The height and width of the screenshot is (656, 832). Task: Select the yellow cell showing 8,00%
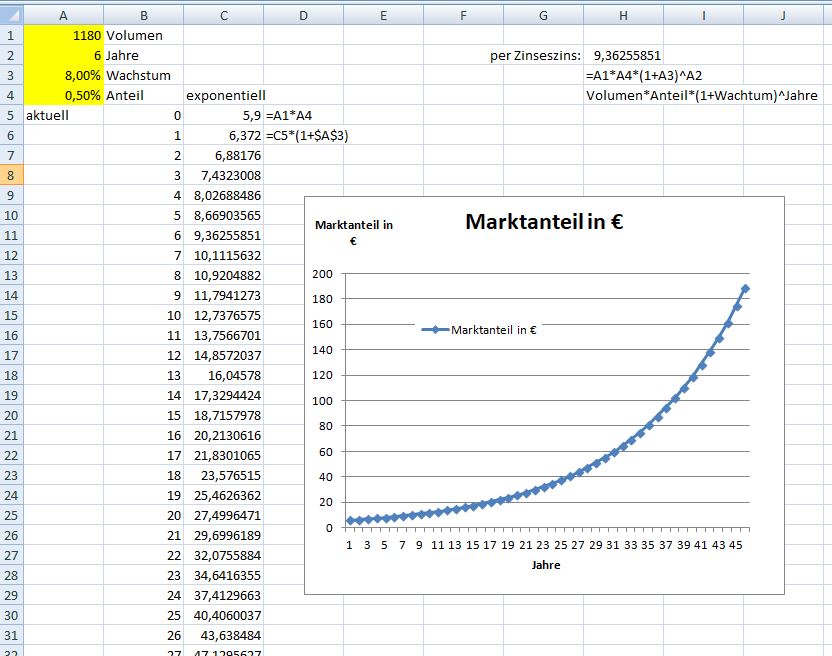click(63, 75)
